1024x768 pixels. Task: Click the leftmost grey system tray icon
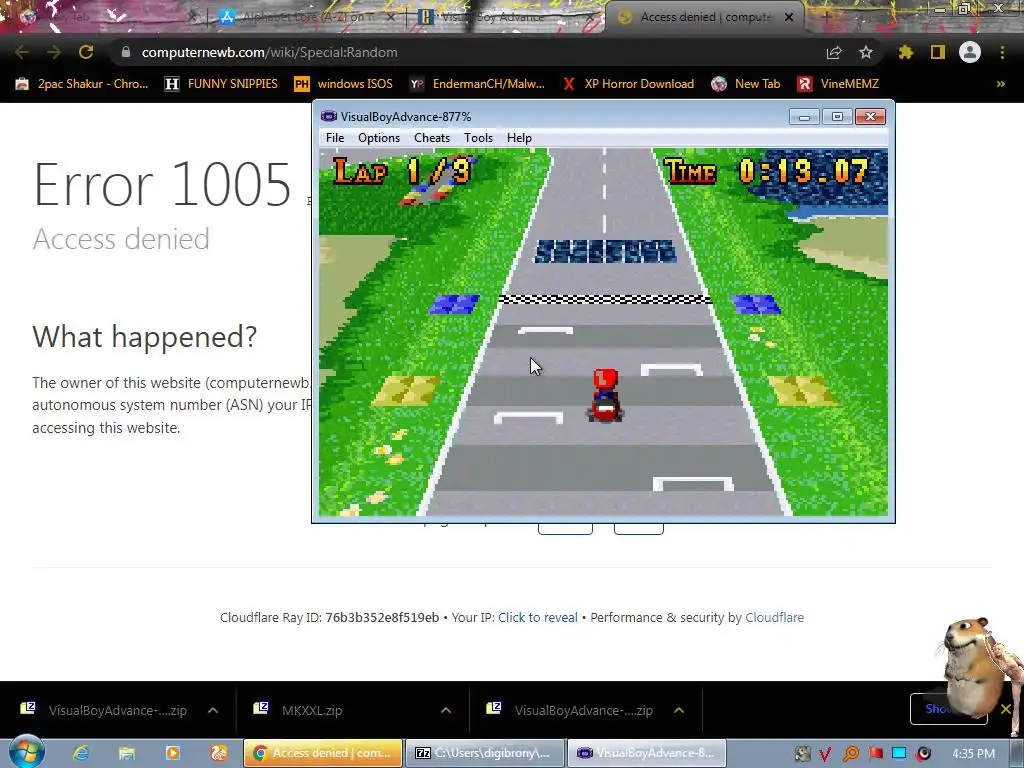[802, 754]
